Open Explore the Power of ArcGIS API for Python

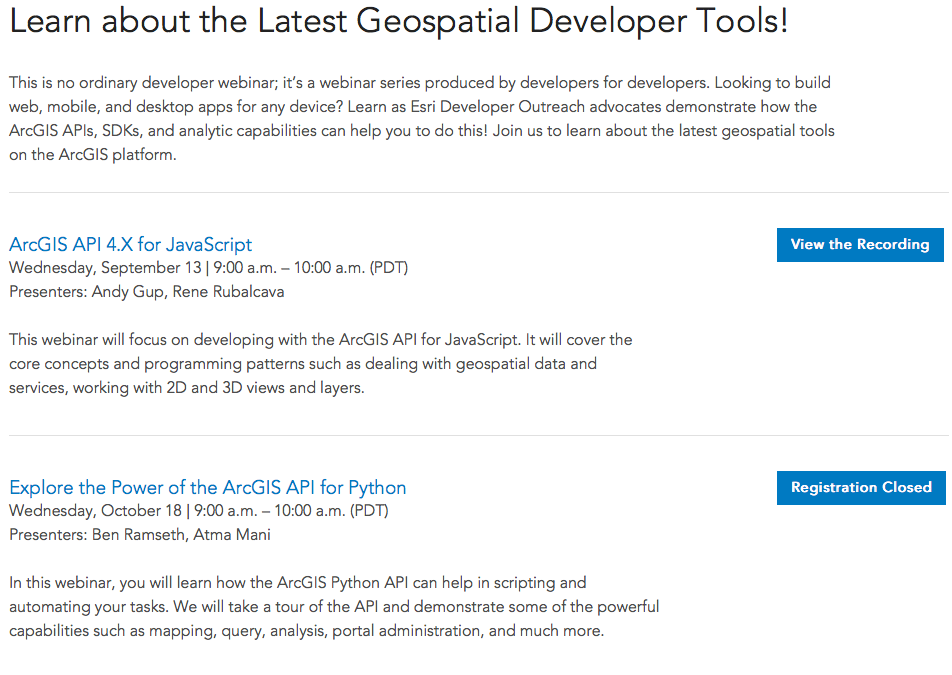(x=208, y=487)
